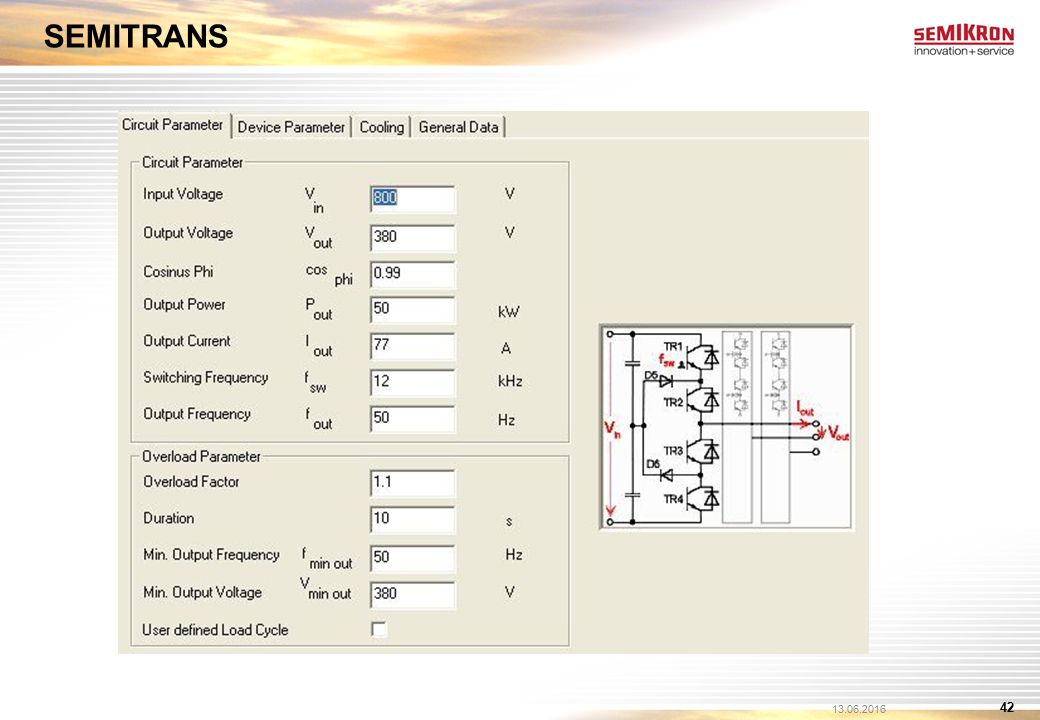
Task: Click the D6 diode symbol in diagram
Action: point(666,475)
